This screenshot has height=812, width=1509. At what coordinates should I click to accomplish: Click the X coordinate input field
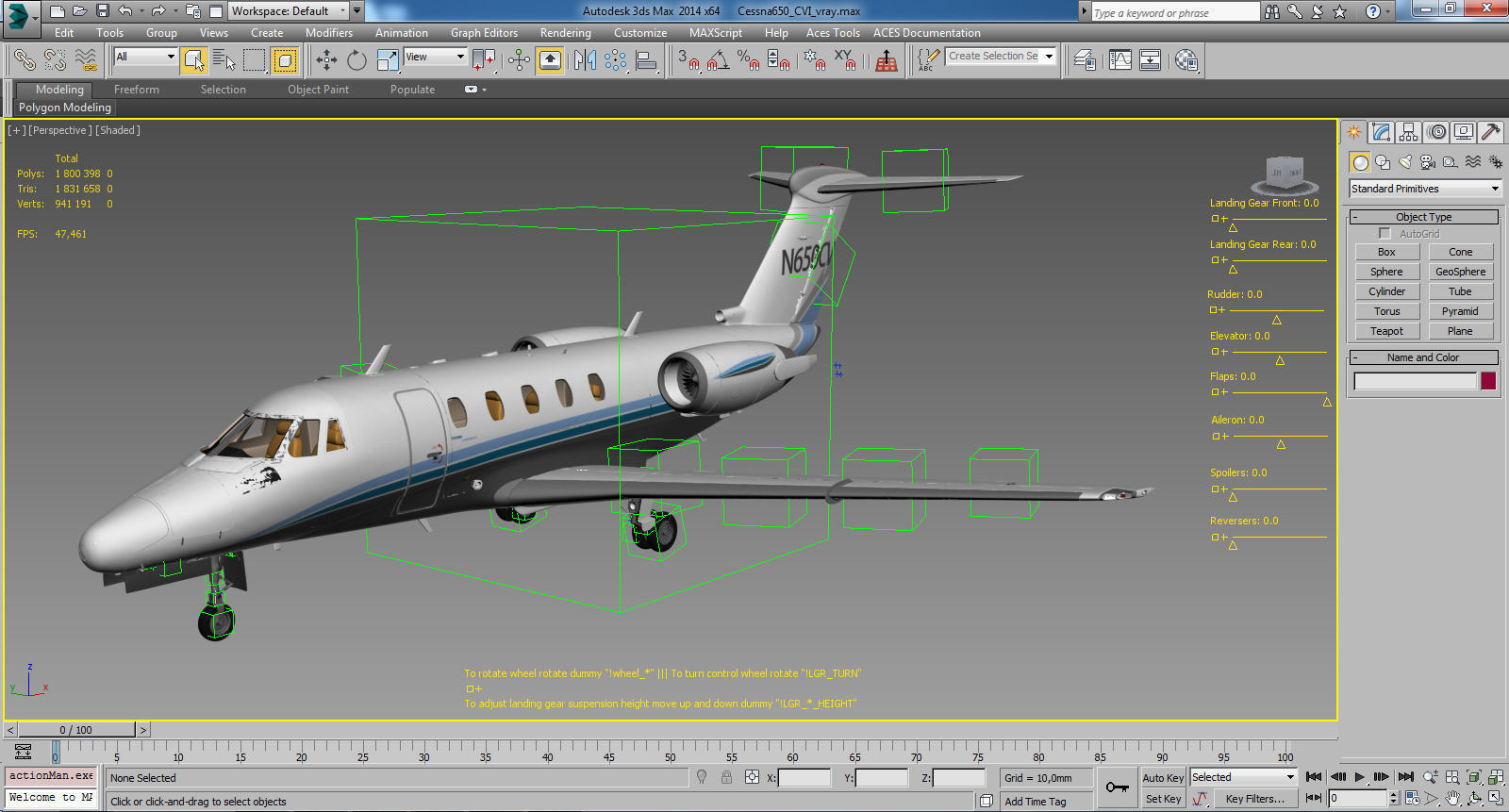(x=804, y=778)
